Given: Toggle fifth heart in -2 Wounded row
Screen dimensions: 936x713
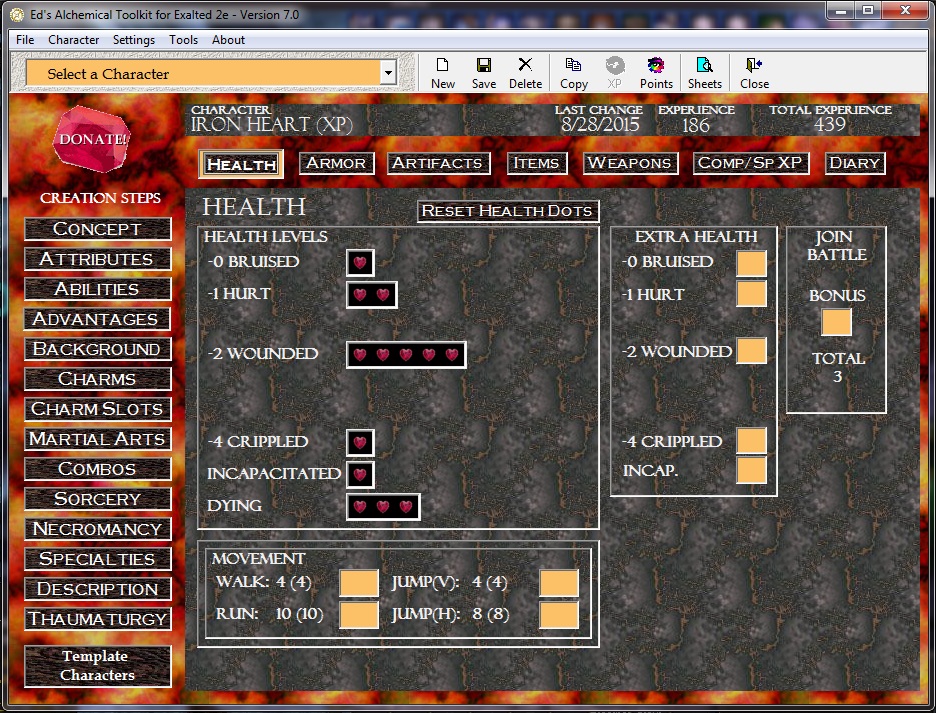Looking at the screenshot, I should 452,355.
